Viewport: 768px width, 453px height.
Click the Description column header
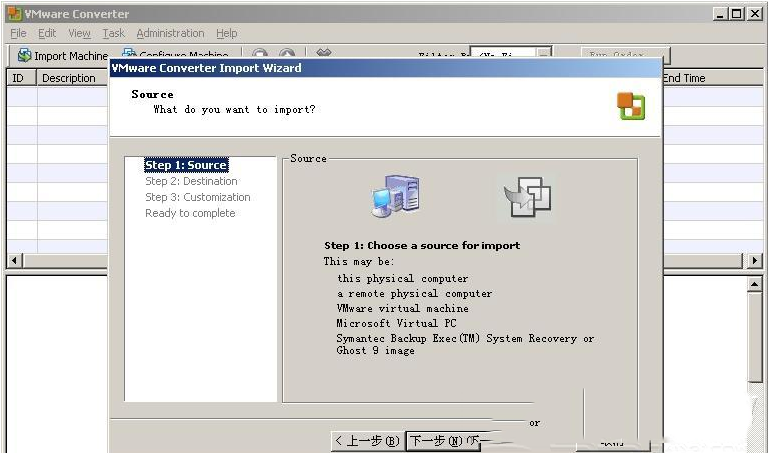72,78
